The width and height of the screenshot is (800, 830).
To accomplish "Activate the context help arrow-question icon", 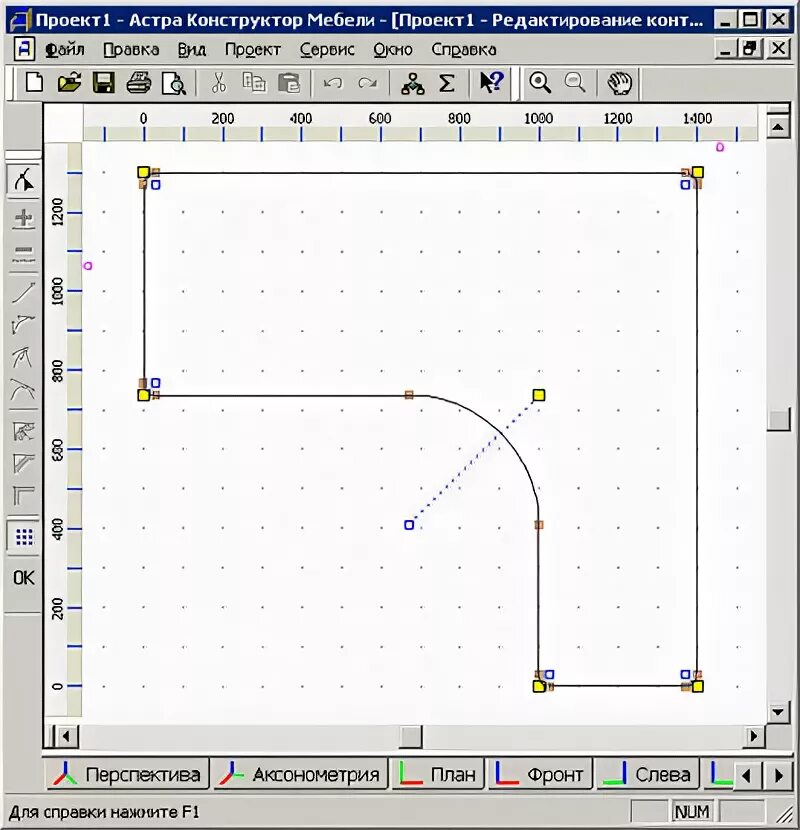I will click(491, 83).
